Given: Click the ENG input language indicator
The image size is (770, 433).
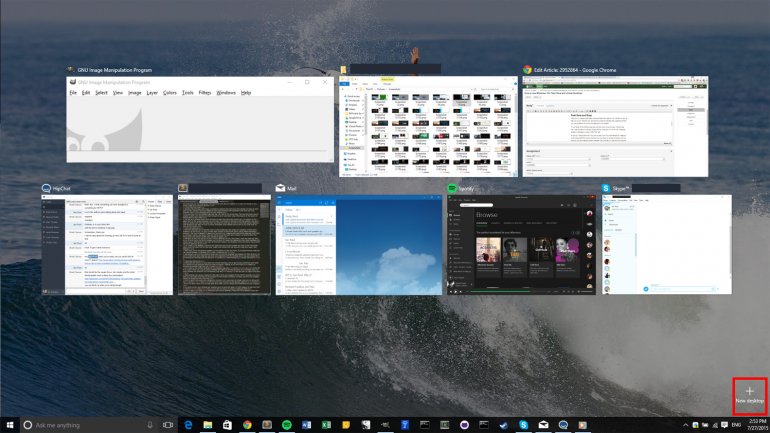Looking at the screenshot, I should coord(736,425).
